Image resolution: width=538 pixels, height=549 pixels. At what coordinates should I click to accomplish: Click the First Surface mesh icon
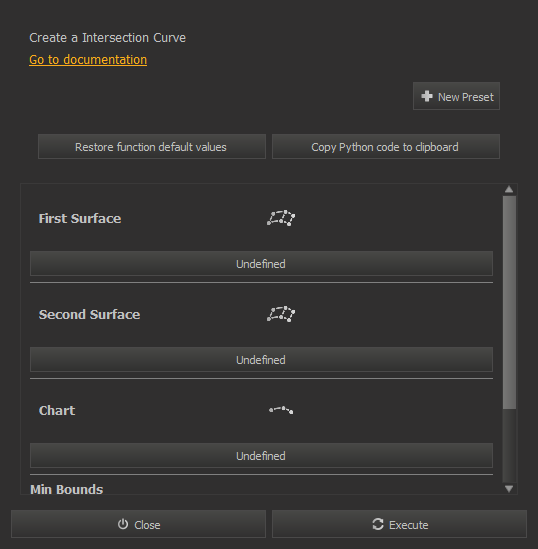[x=281, y=218]
